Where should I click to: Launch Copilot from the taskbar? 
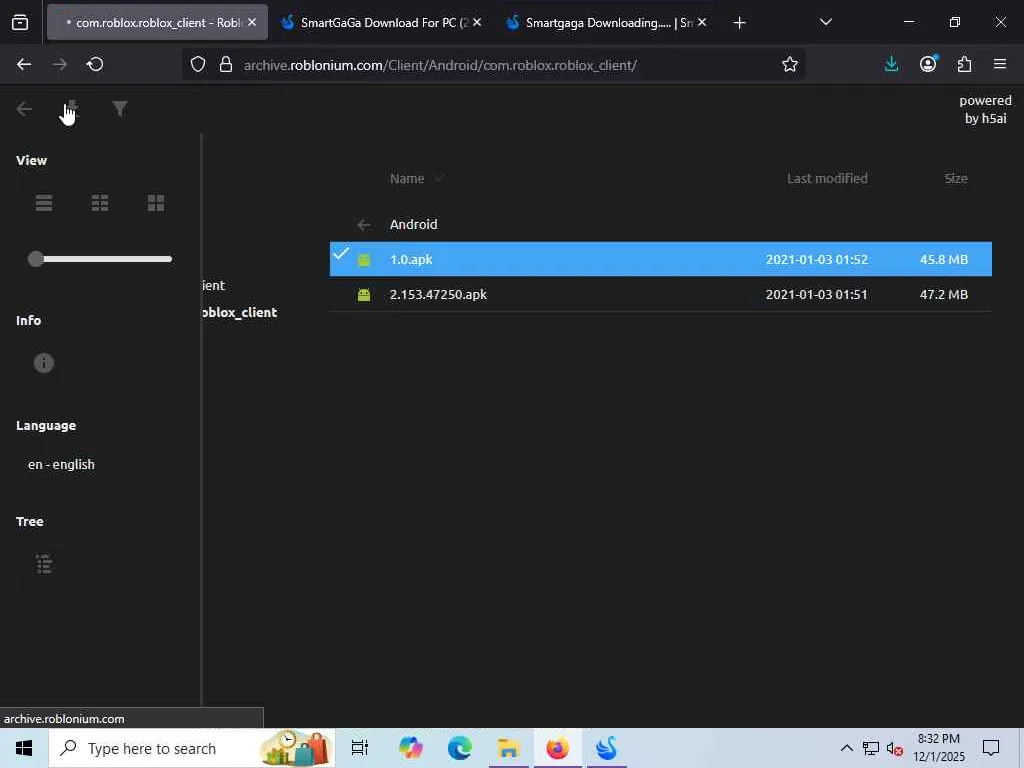pos(411,748)
